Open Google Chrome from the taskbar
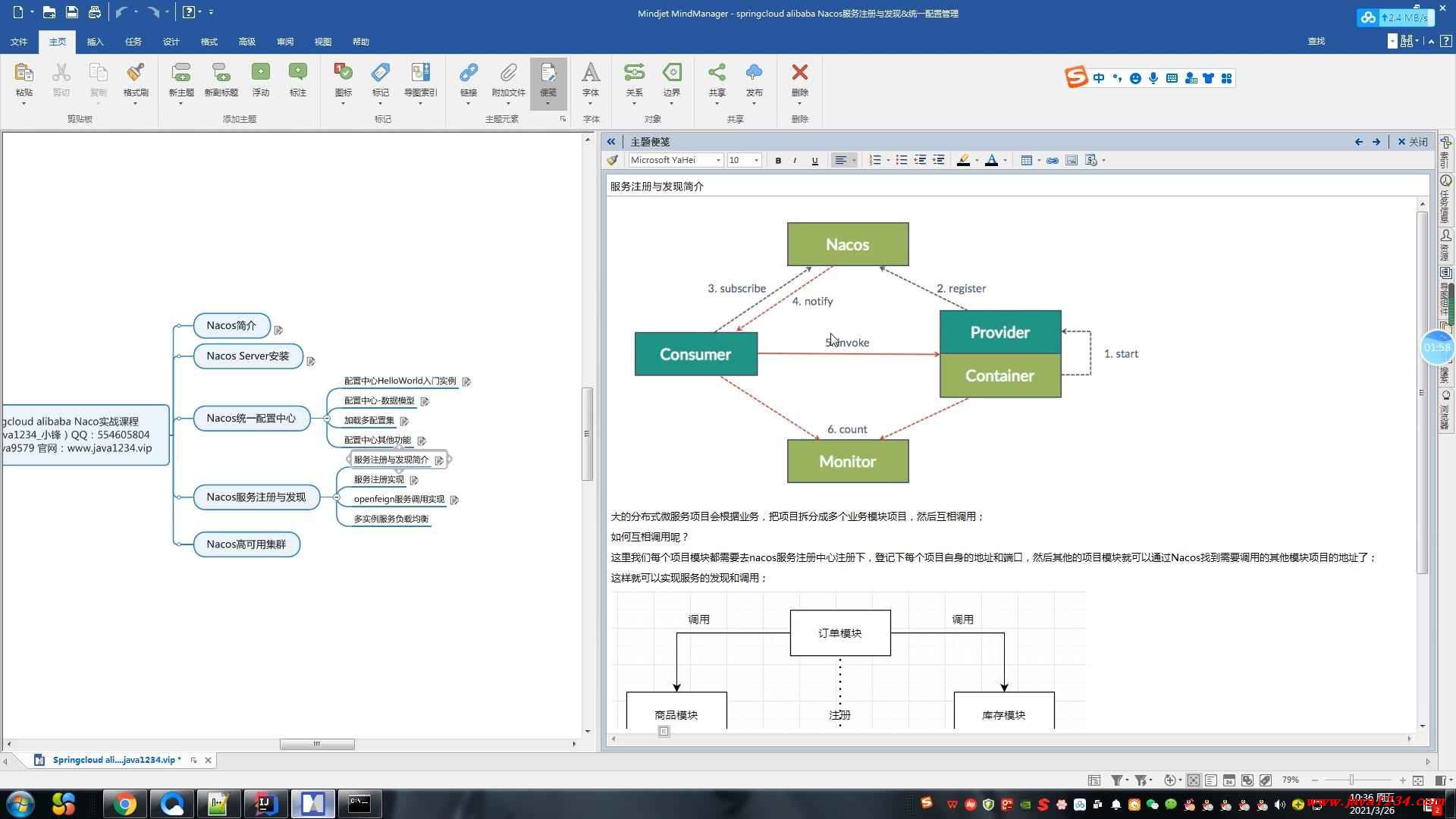The width and height of the screenshot is (1456, 819). (125, 803)
